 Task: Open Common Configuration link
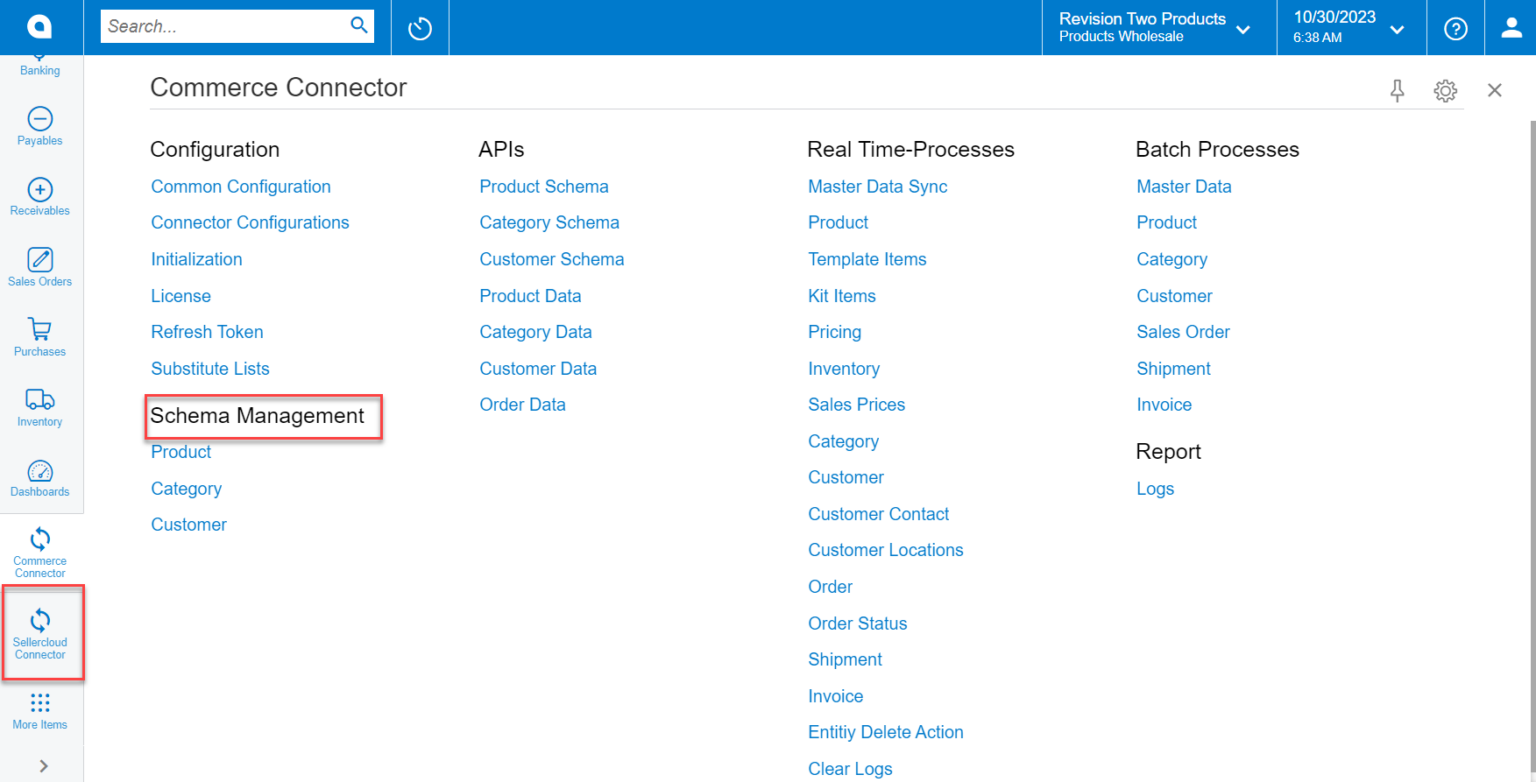click(241, 187)
